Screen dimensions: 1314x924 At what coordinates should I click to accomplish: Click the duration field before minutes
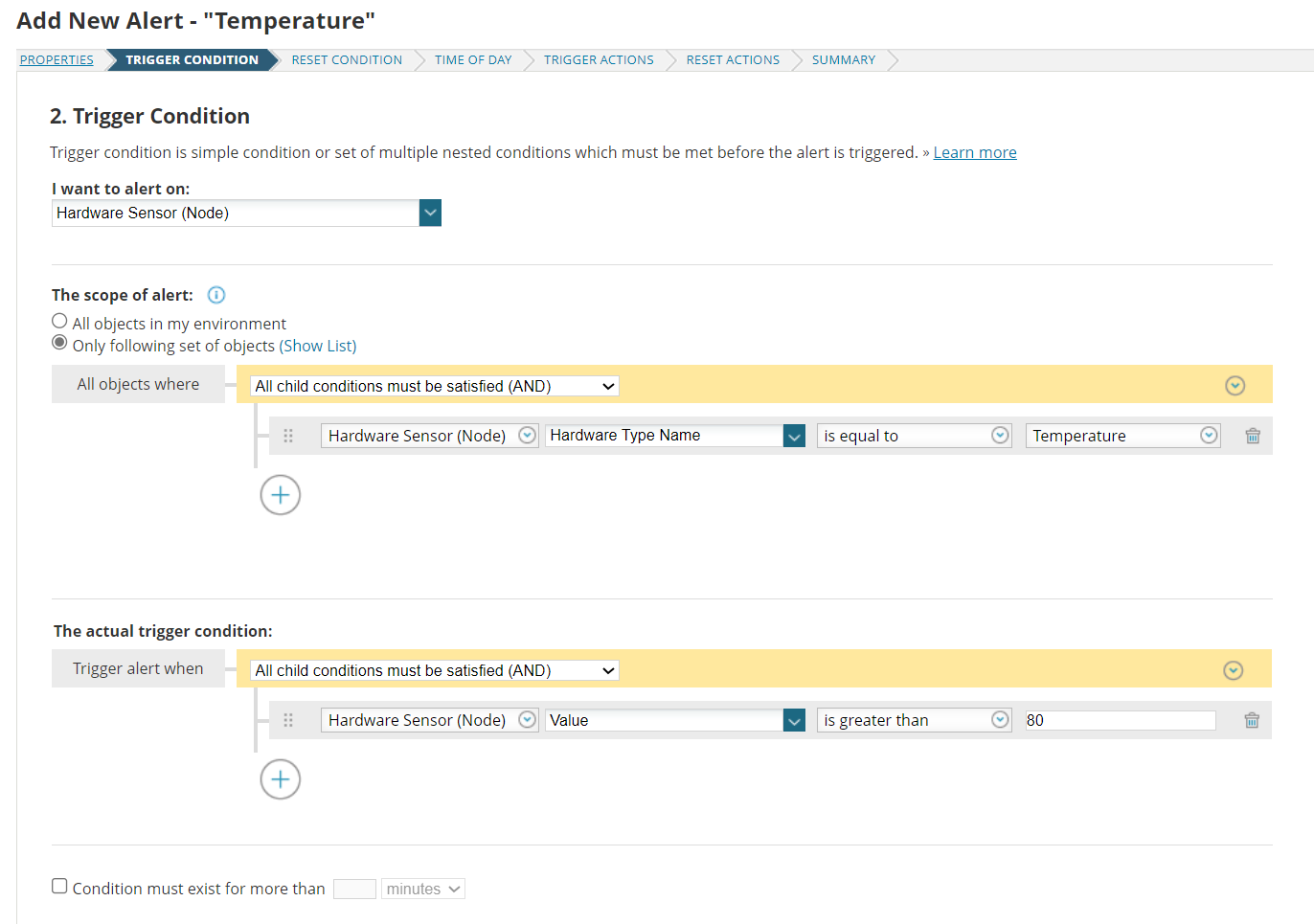(x=354, y=889)
